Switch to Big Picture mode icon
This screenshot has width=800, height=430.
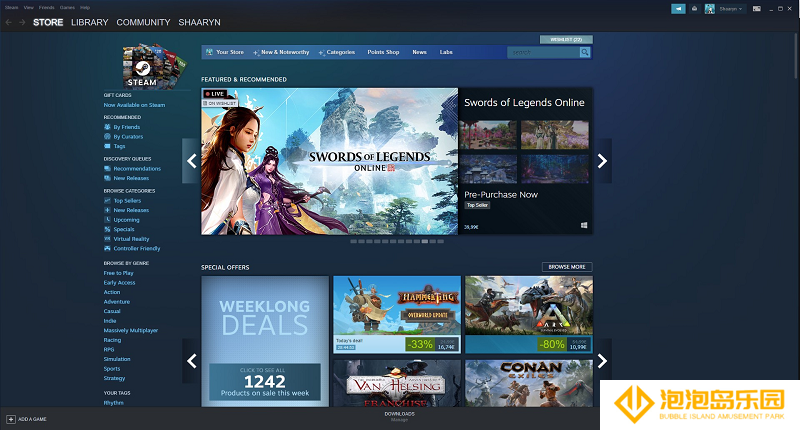click(x=757, y=9)
